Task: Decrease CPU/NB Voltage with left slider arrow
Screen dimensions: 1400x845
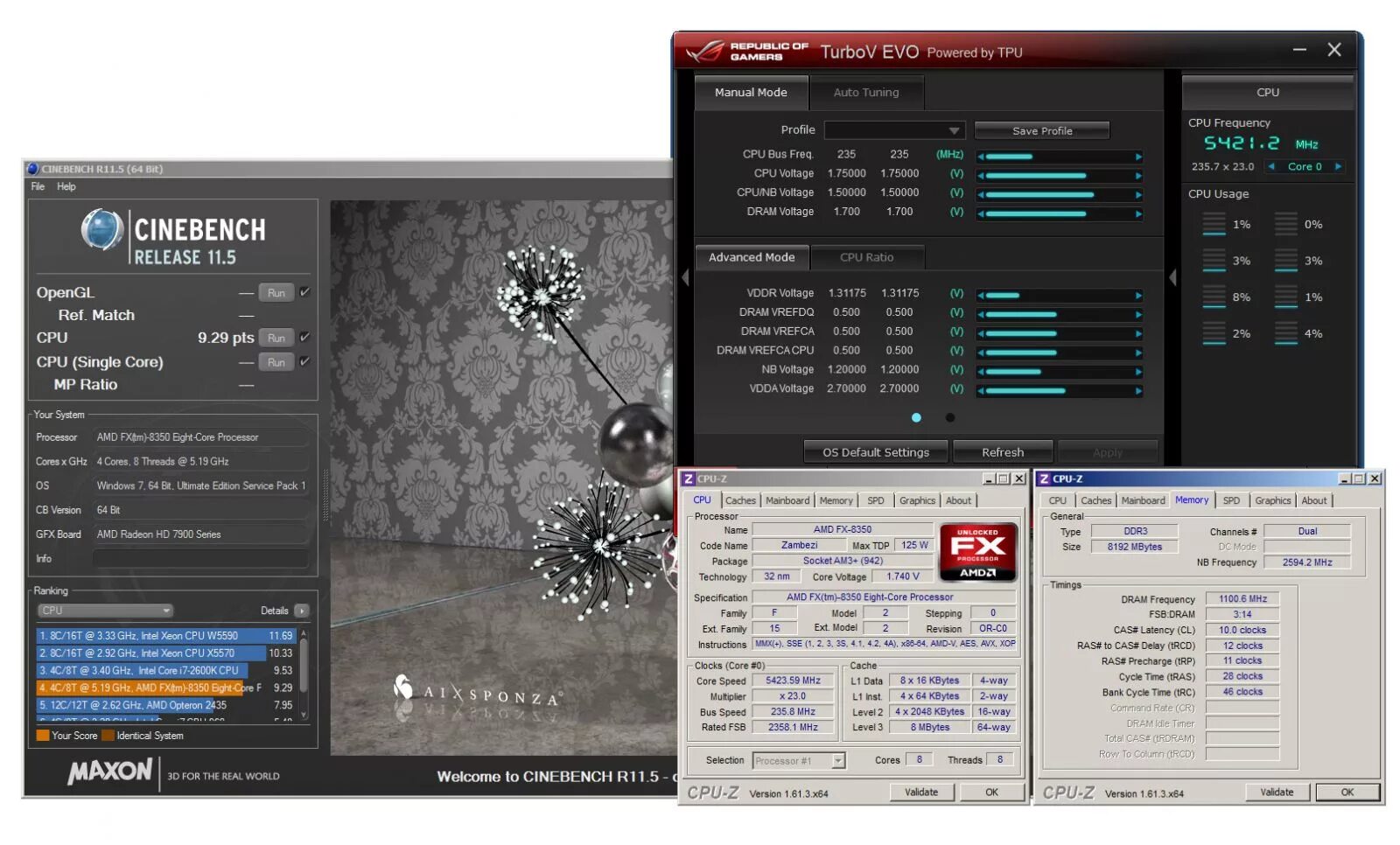Action: click(x=981, y=195)
